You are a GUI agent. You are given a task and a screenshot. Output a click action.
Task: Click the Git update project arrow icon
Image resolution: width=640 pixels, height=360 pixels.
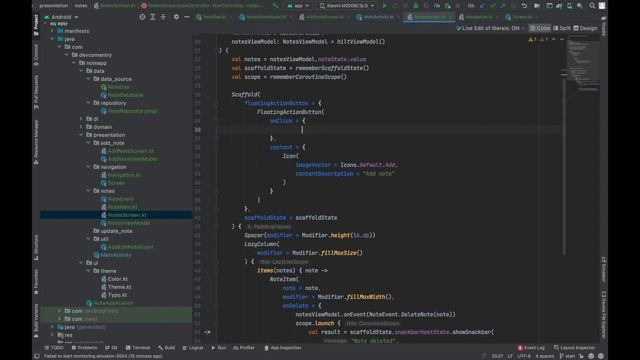click(x=482, y=6)
